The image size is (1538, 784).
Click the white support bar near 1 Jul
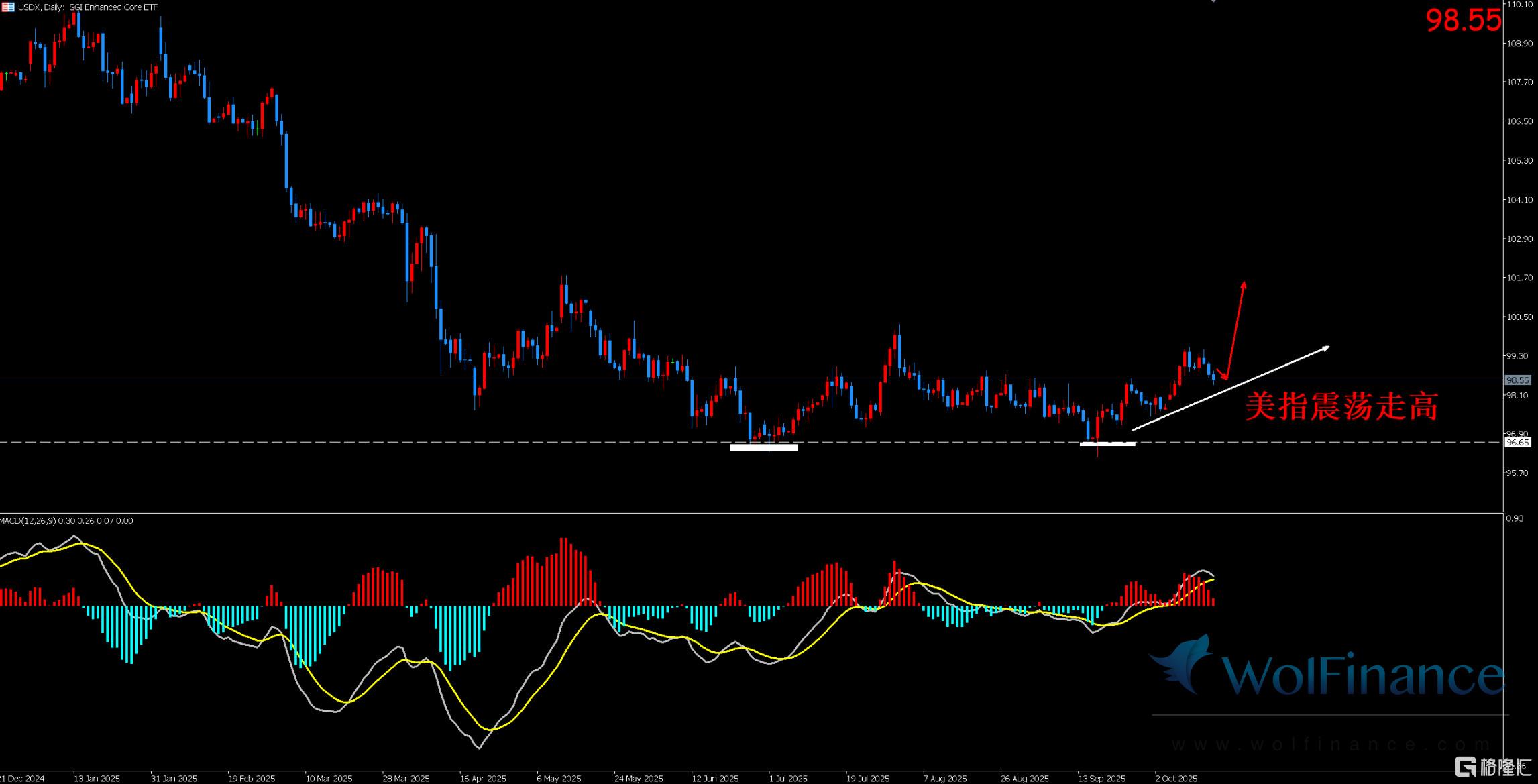[x=763, y=447]
